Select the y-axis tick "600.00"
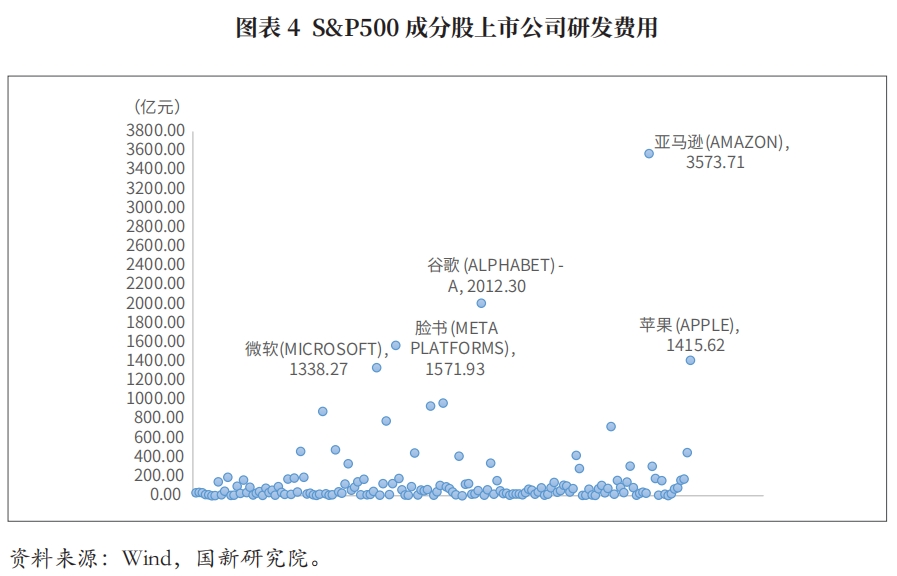 159,437
